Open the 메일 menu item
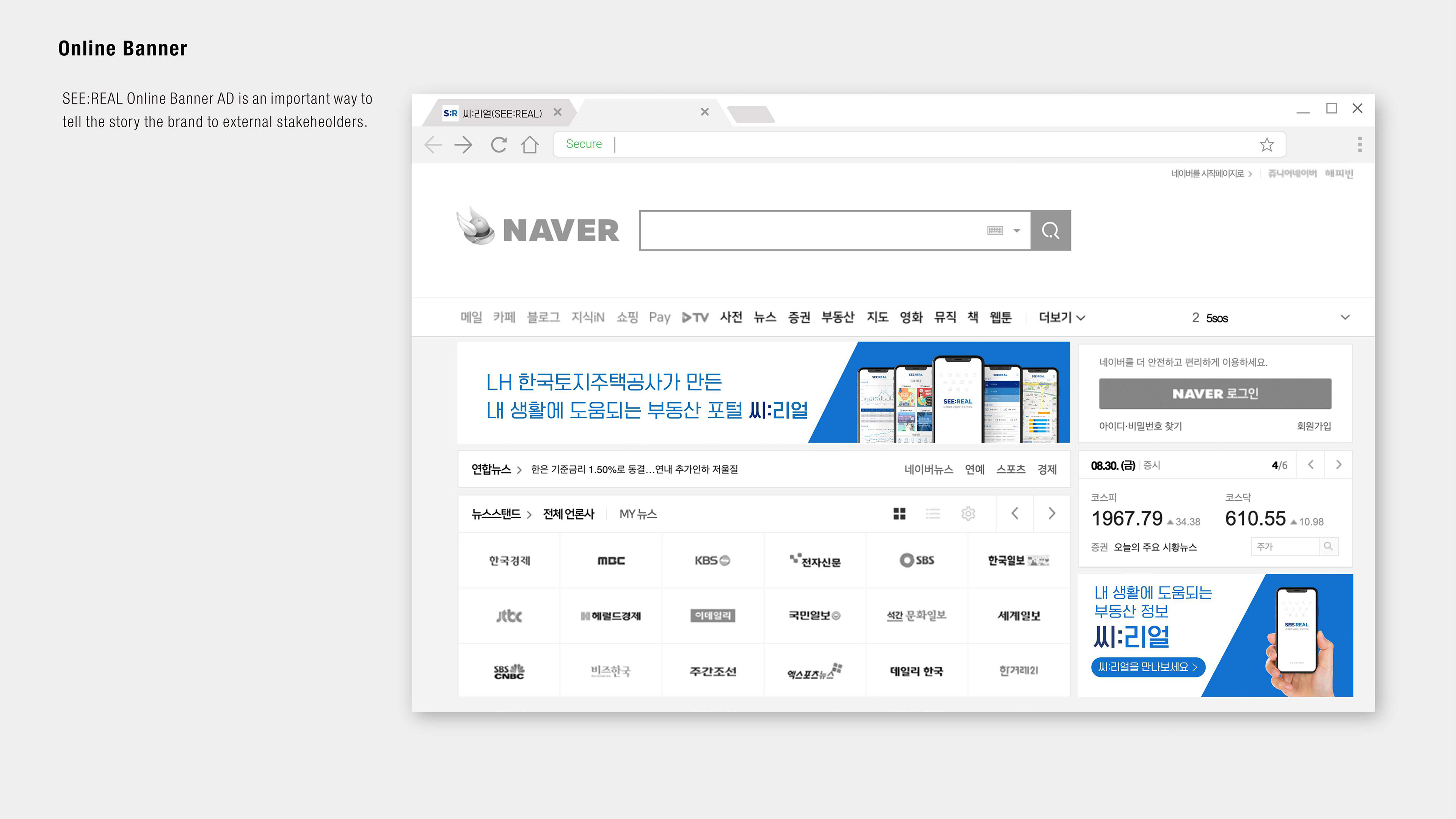 click(x=471, y=317)
